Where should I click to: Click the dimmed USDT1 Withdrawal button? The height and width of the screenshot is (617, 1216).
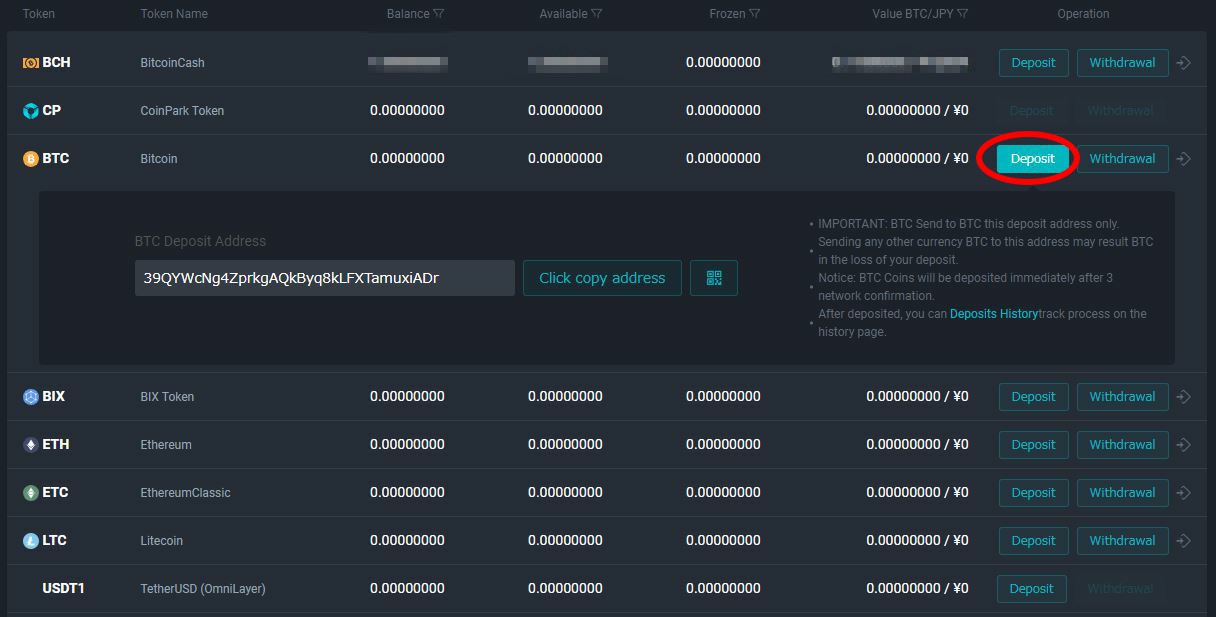(1120, 589)
